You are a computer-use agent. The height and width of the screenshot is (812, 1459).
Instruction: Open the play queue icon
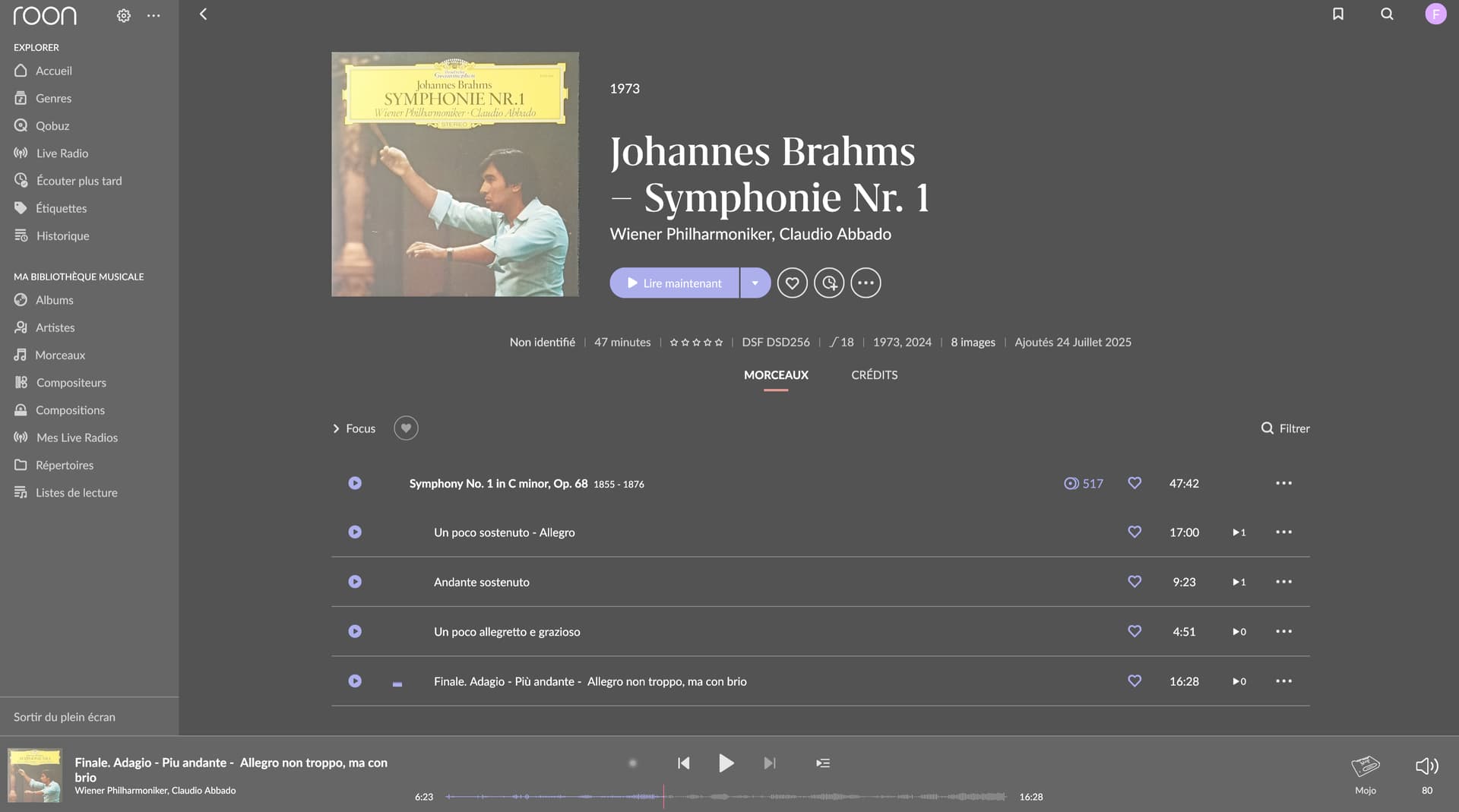823,763
